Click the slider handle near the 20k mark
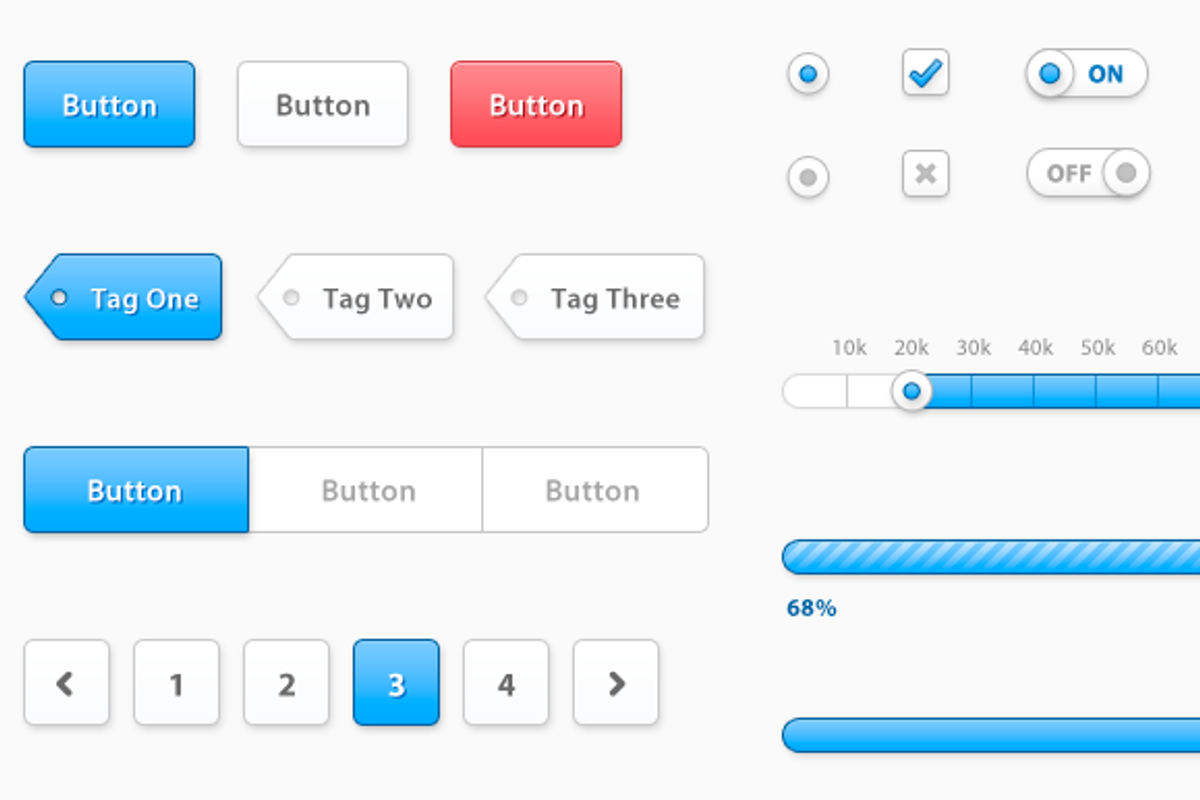Screen dimensions: 1200x800 912,392
